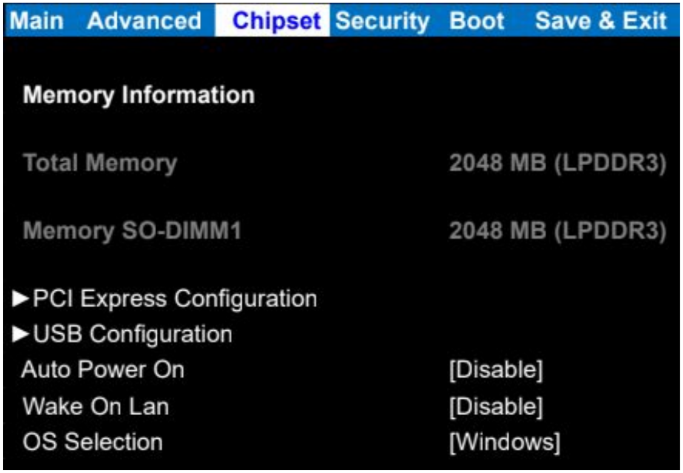Viewport: 683px width, 473px height.
Task: Open the Advanced tab
Action: point(144,20)
